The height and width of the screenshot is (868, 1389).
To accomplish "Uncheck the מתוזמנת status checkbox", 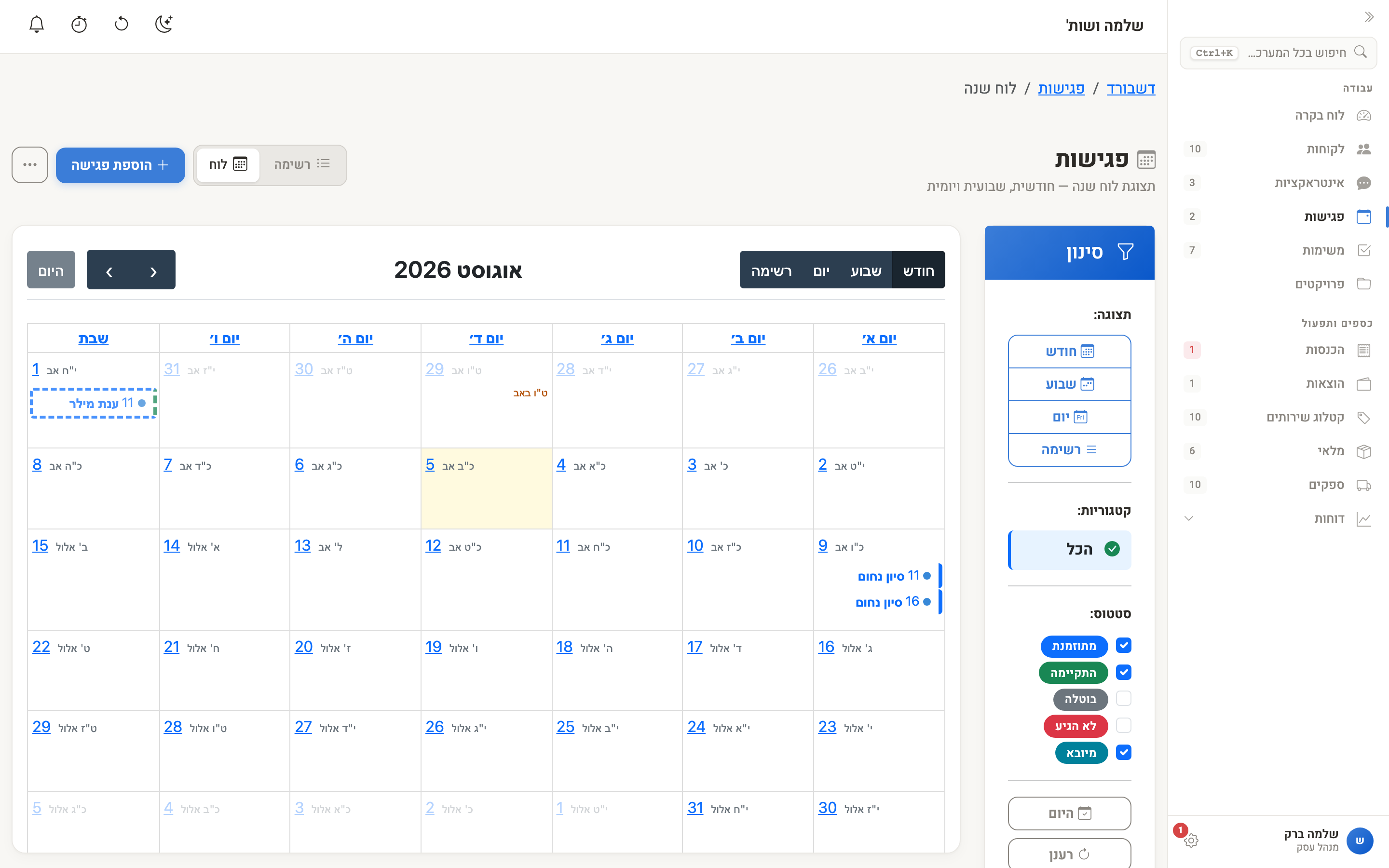I will (1123, 646).
